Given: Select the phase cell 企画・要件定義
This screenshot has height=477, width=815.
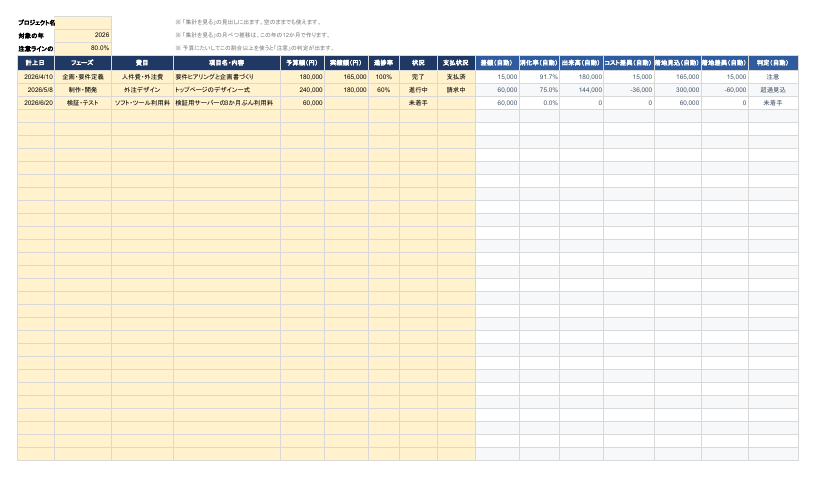Looking at the screenshot, I should pos(83,77).
